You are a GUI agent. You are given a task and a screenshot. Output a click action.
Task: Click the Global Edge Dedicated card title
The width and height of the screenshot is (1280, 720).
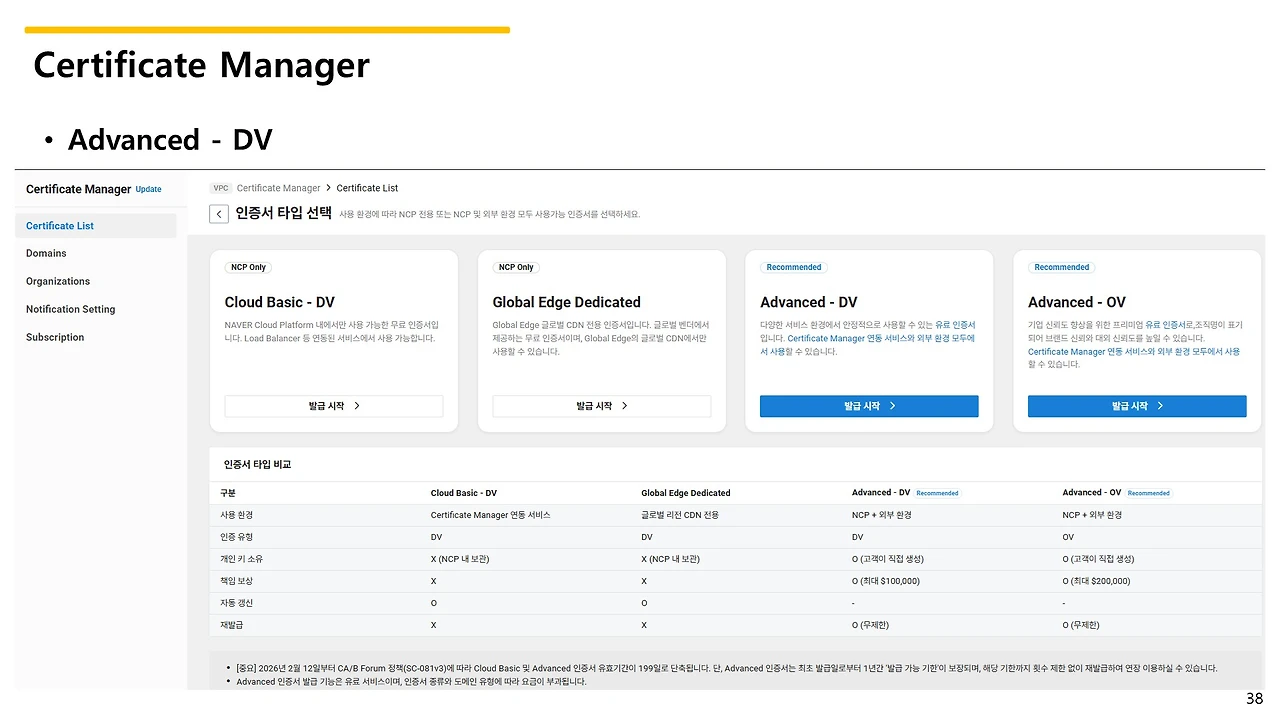(x=567, y=302)
